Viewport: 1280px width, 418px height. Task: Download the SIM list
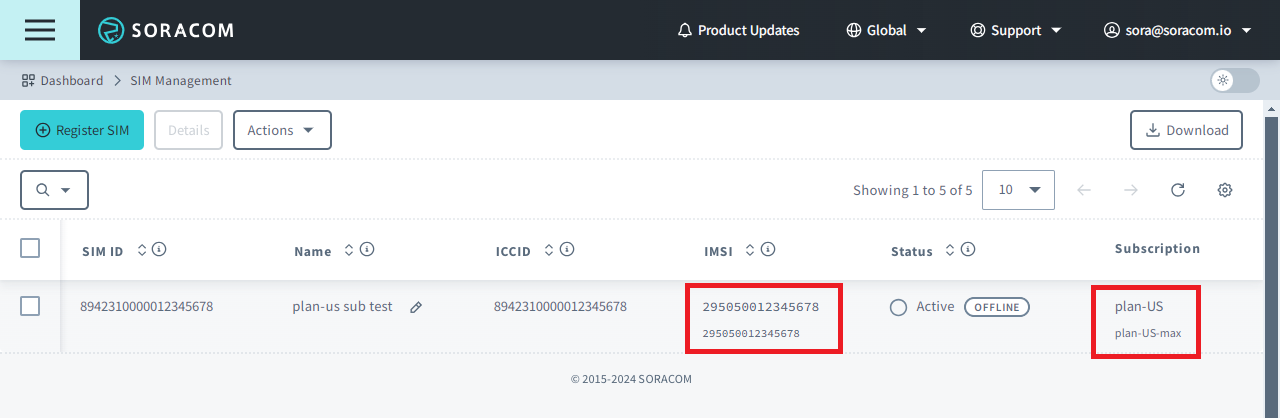[x=1186, y=130]
